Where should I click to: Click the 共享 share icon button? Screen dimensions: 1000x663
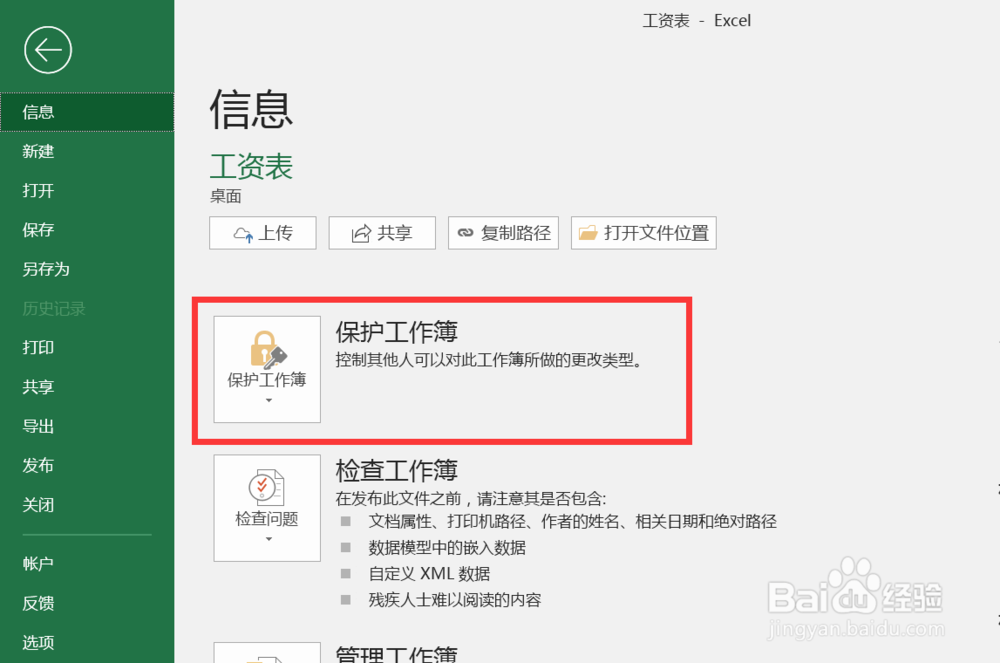(x=382, y=233)
